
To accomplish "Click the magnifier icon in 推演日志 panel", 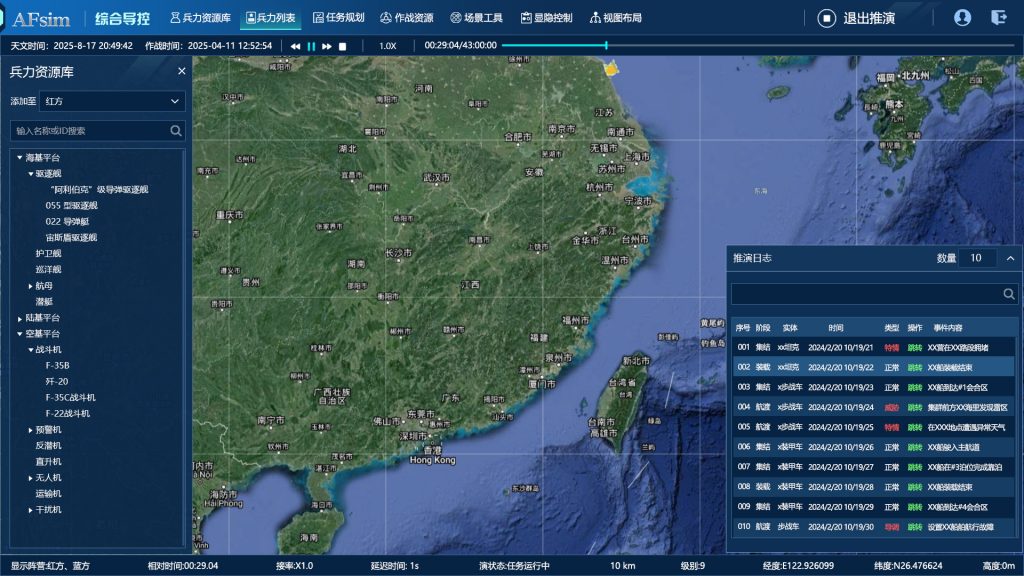I will [x=1009, y=294].
